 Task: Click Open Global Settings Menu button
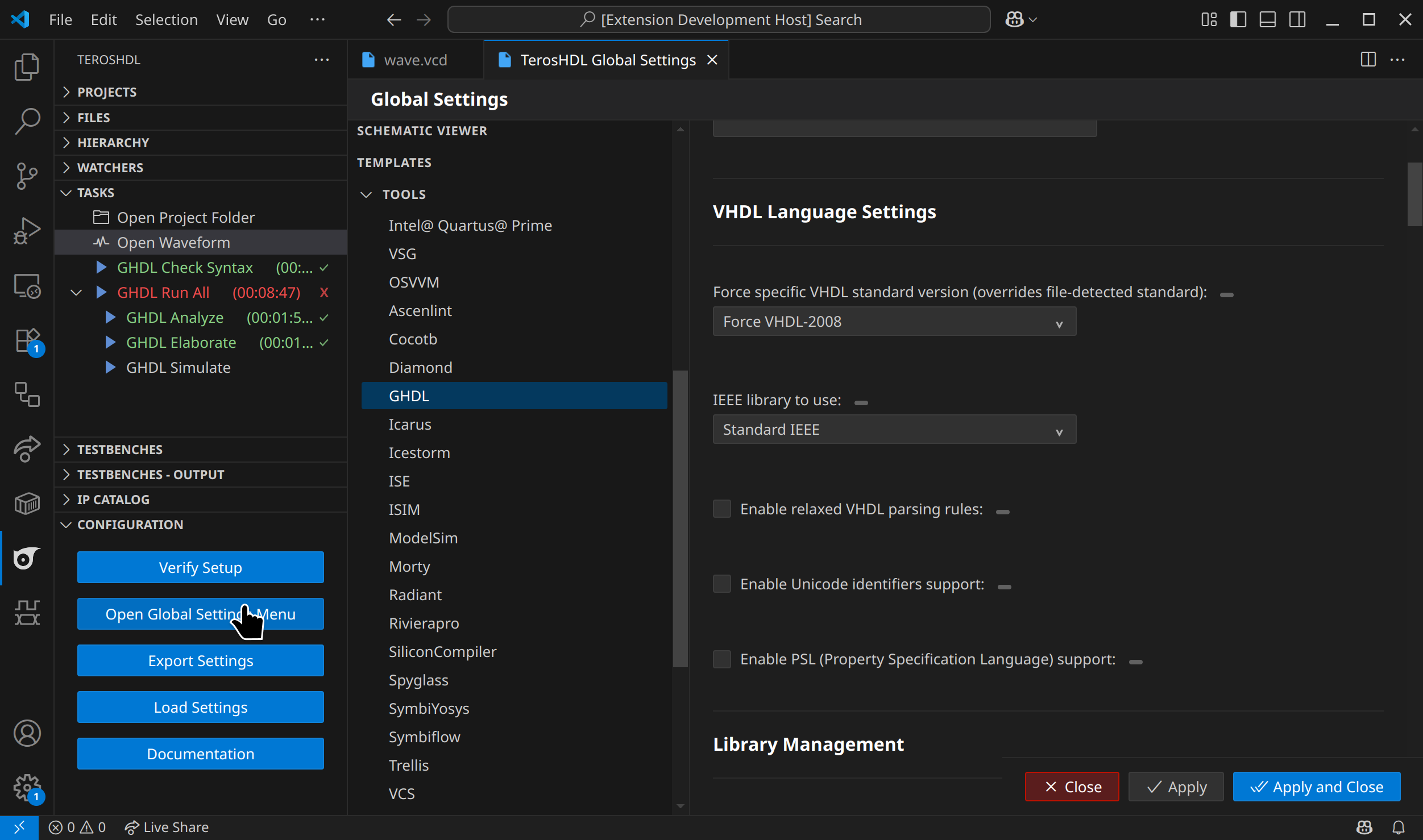point(201,614)
